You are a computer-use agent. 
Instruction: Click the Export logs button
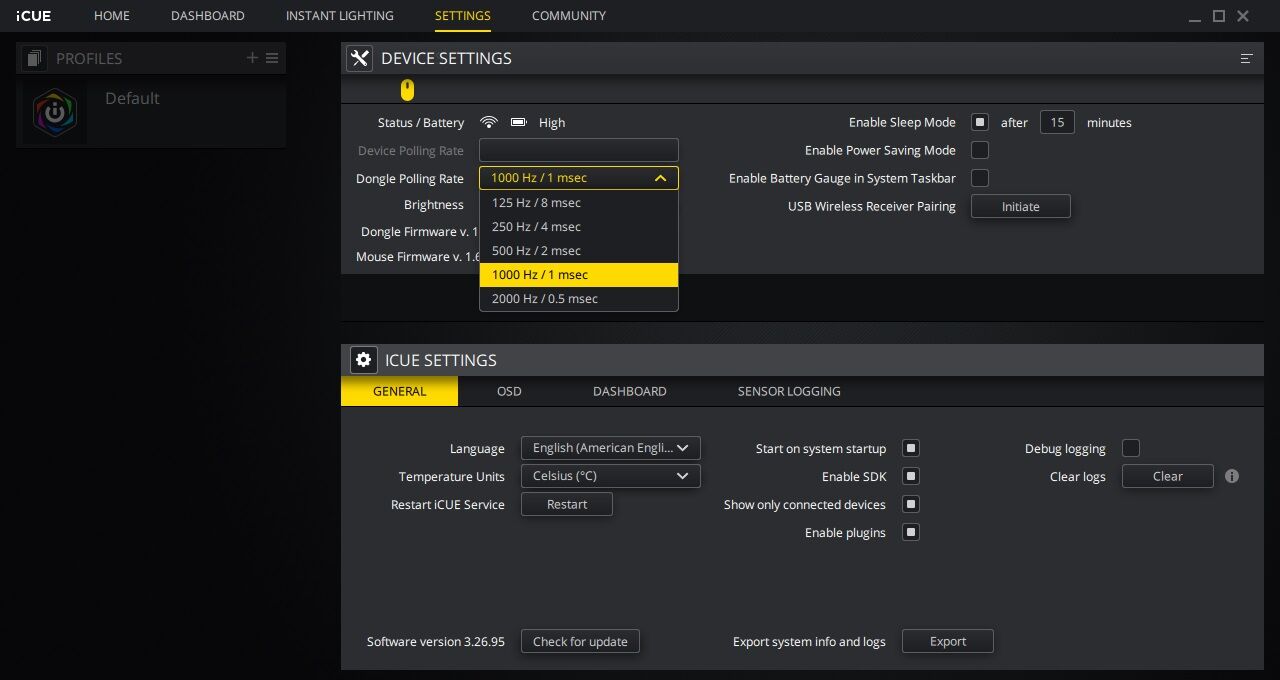[x=948, y=641]
